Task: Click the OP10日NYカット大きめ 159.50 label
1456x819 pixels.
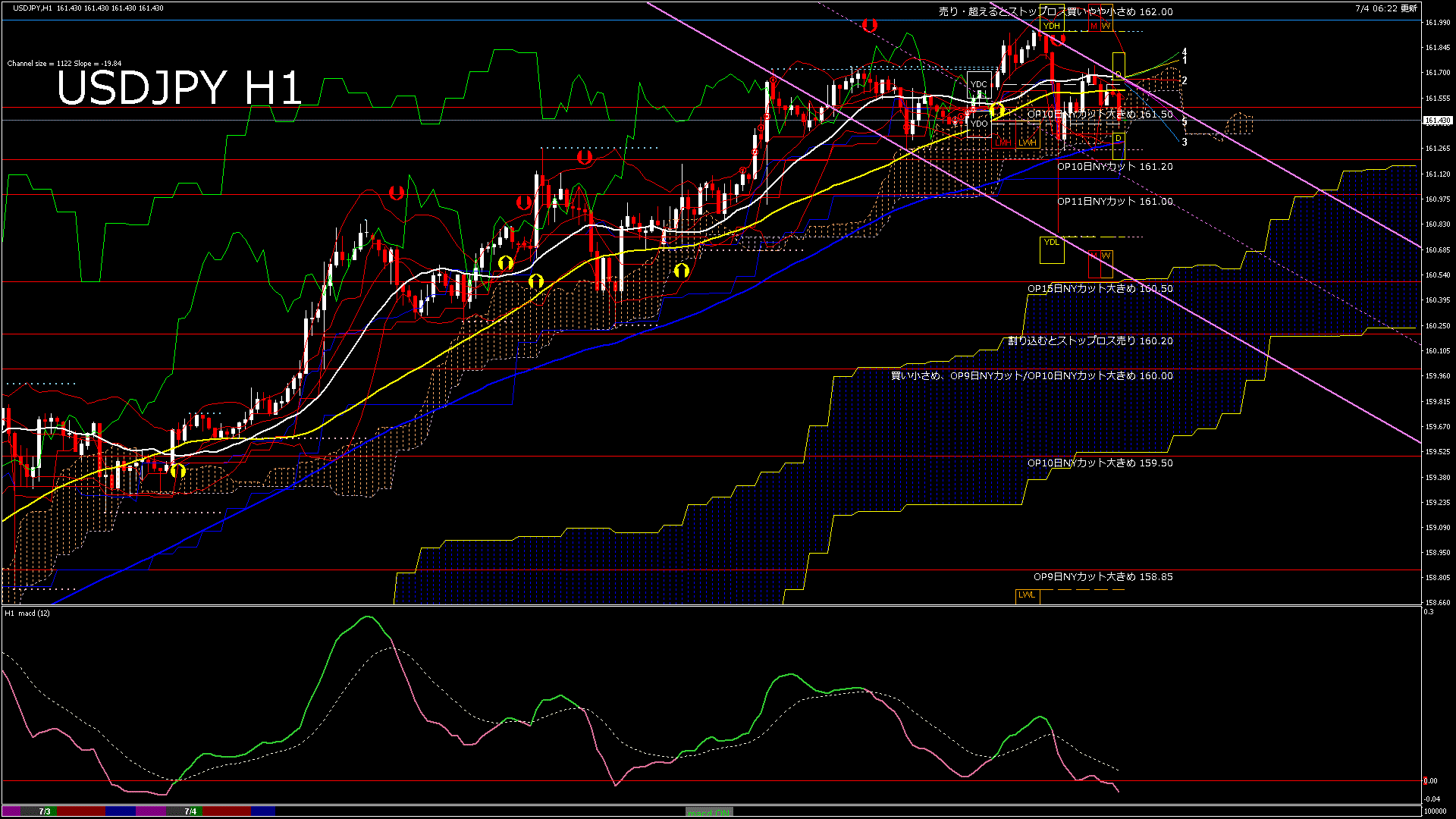Action: coord(1100,463)
